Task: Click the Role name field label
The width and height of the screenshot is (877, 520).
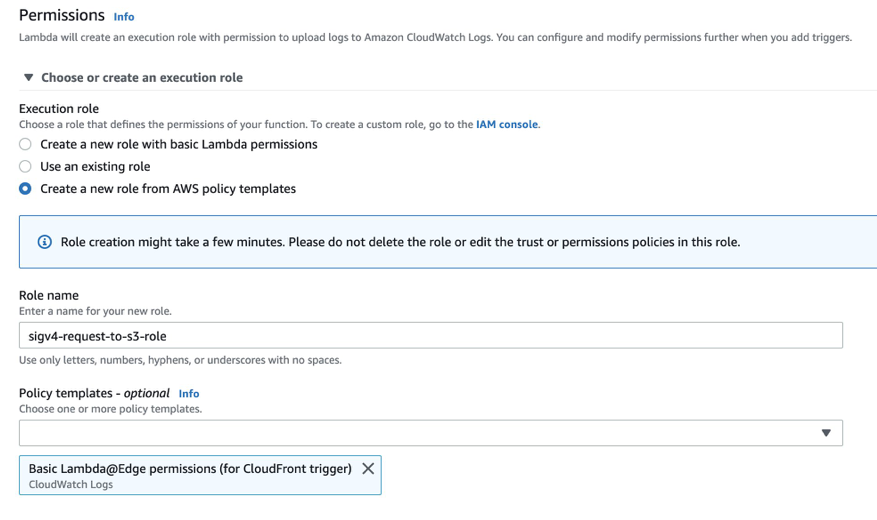Action: pyautogui.click(x=49, y=296)
